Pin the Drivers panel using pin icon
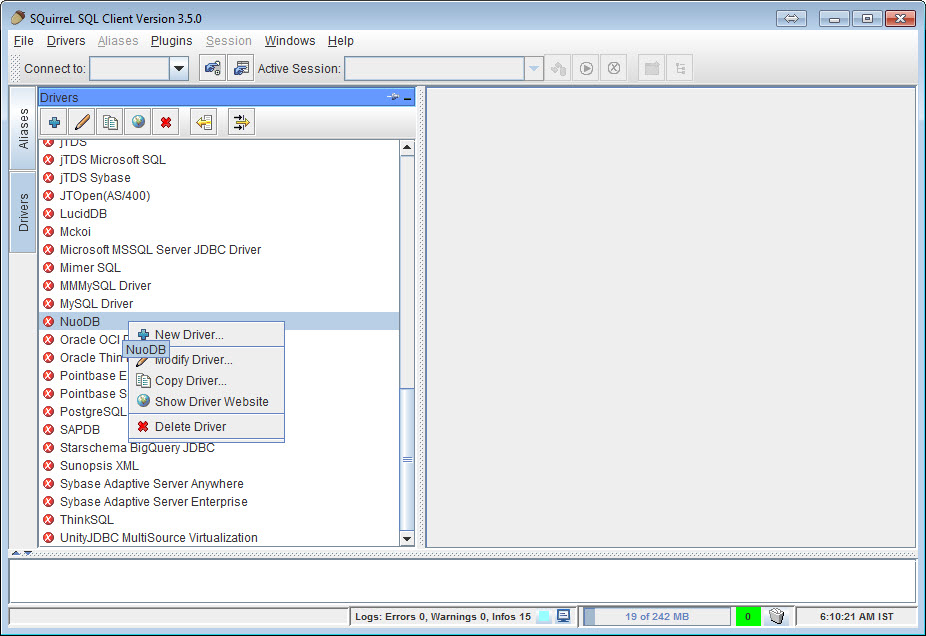 point(393,97)
